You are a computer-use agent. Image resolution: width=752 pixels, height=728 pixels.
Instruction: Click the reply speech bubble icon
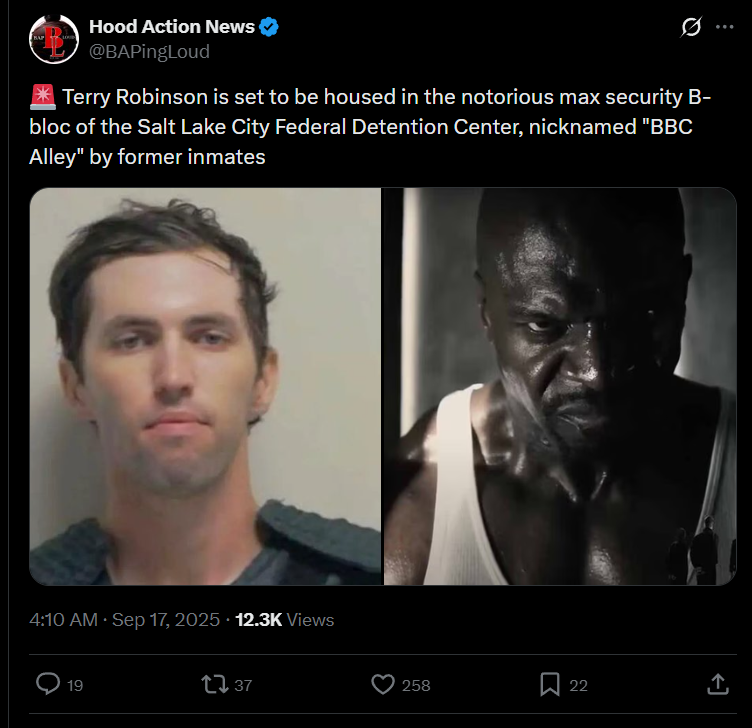[48, 684]
